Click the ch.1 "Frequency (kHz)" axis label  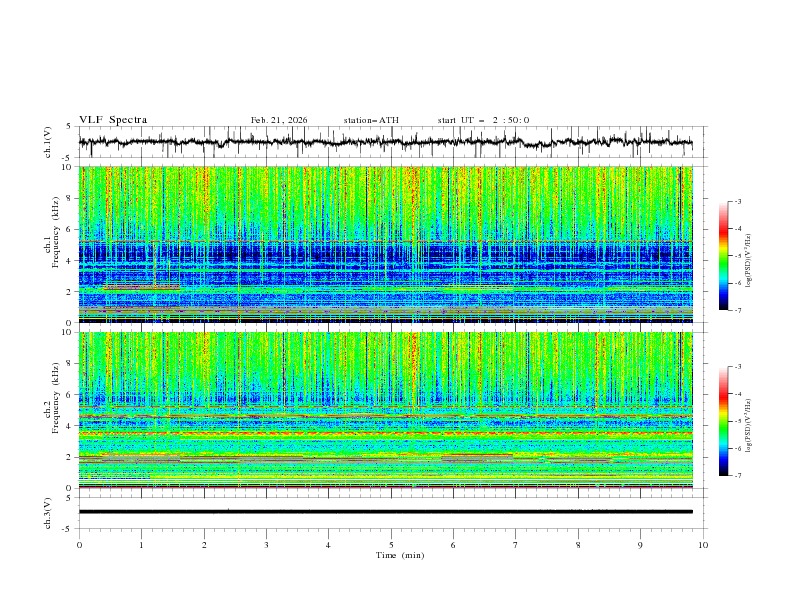(x=56, y=230)
